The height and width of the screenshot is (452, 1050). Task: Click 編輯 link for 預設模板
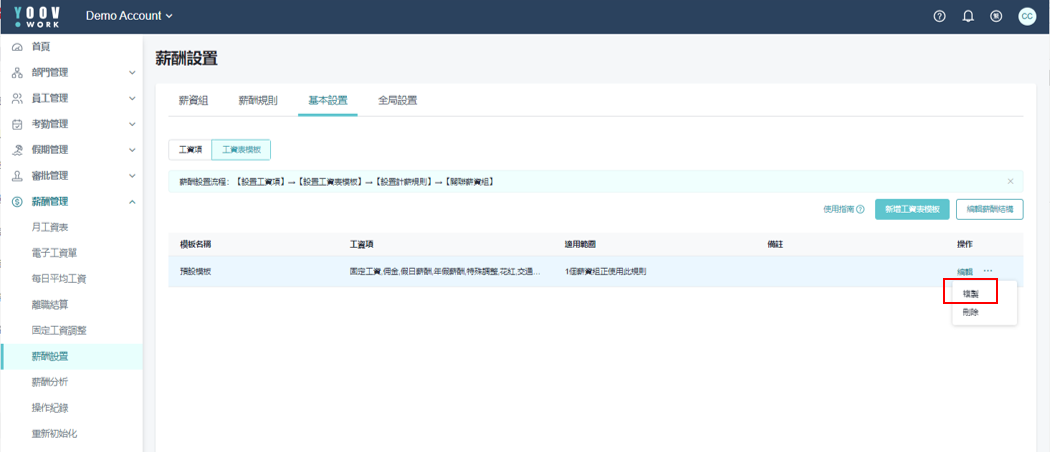[x=965, y=271]
